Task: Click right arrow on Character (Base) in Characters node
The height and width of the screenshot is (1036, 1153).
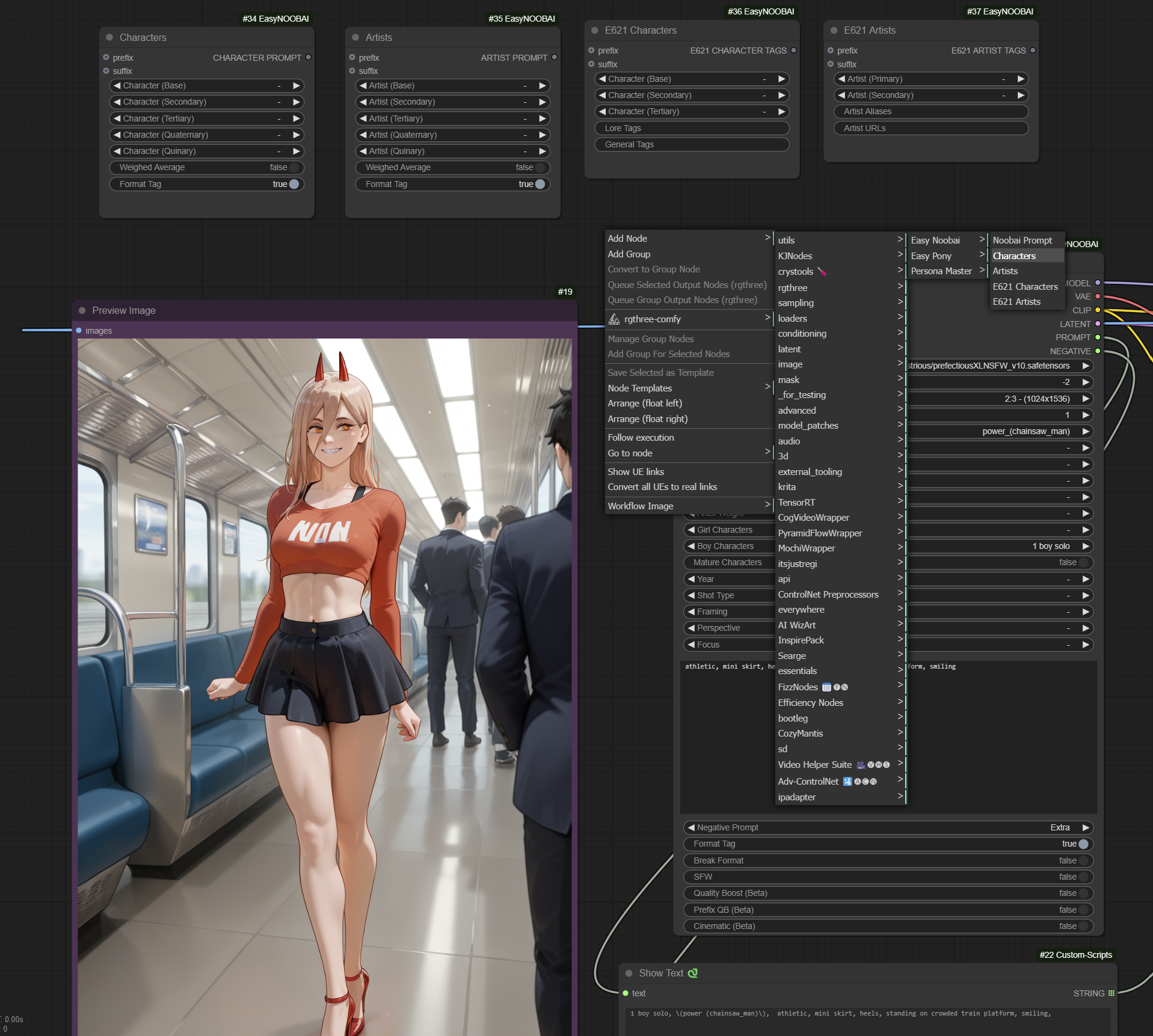Action: [297, 86]
